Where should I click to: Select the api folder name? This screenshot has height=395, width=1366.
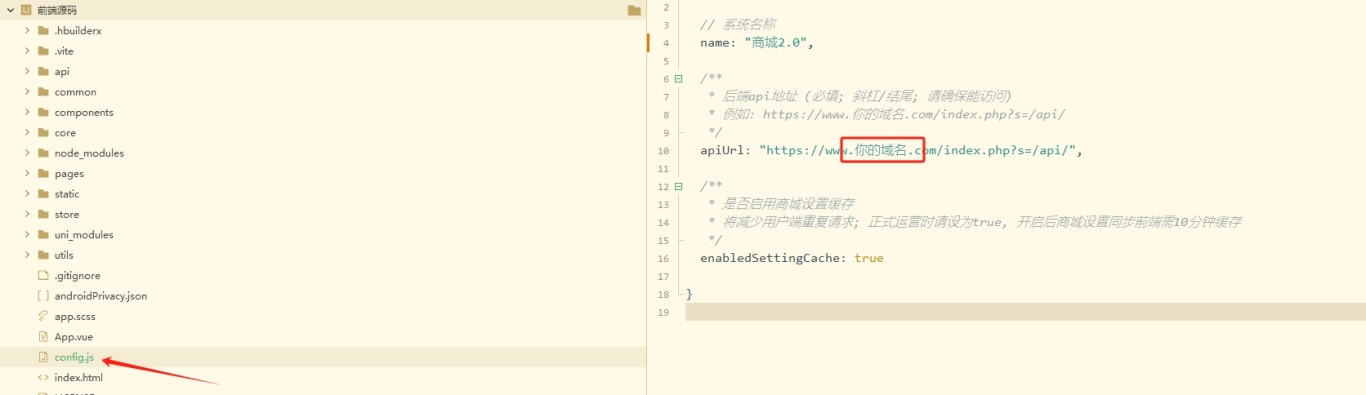(62, 72)
